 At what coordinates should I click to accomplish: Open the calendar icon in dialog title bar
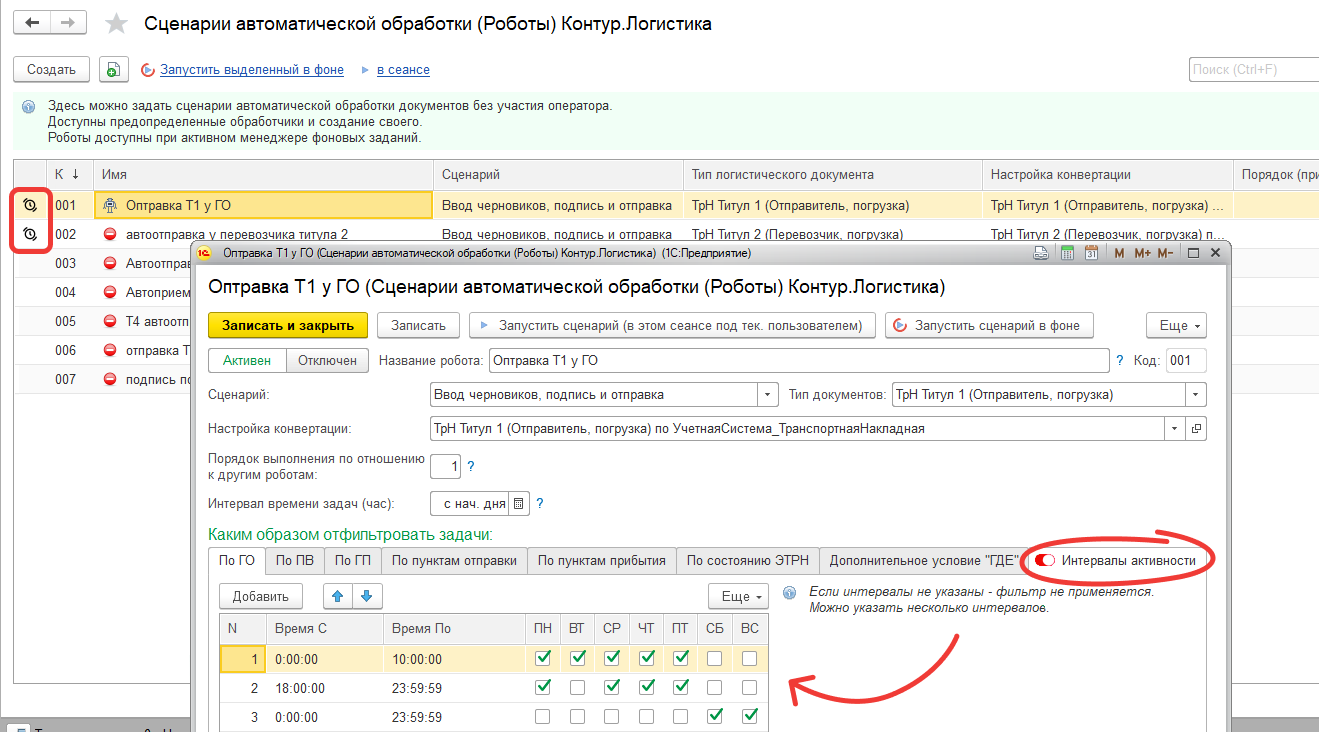(1091, 253)
